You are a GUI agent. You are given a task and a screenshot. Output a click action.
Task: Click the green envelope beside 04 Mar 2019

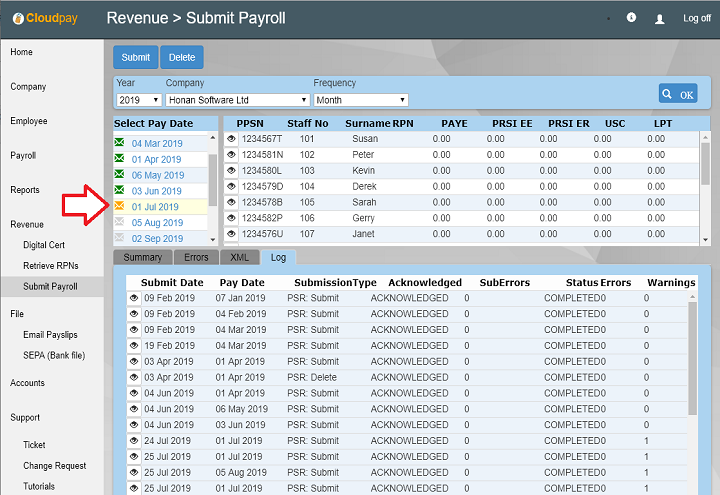[120, 143]
